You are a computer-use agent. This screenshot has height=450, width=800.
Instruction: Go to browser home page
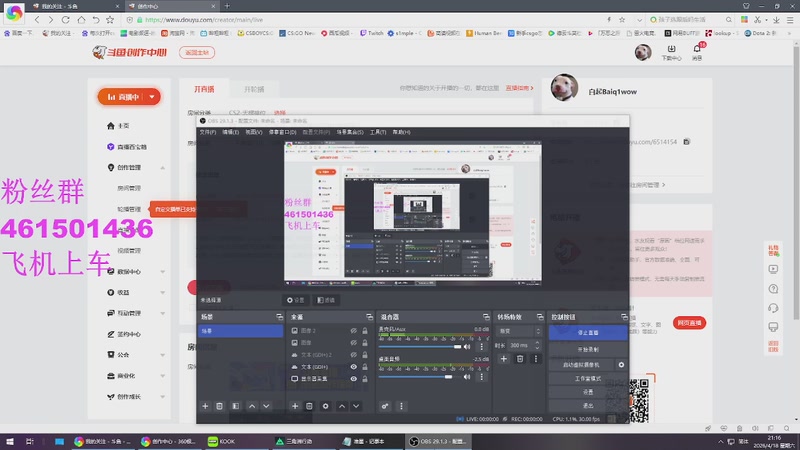tap(81, 20)
